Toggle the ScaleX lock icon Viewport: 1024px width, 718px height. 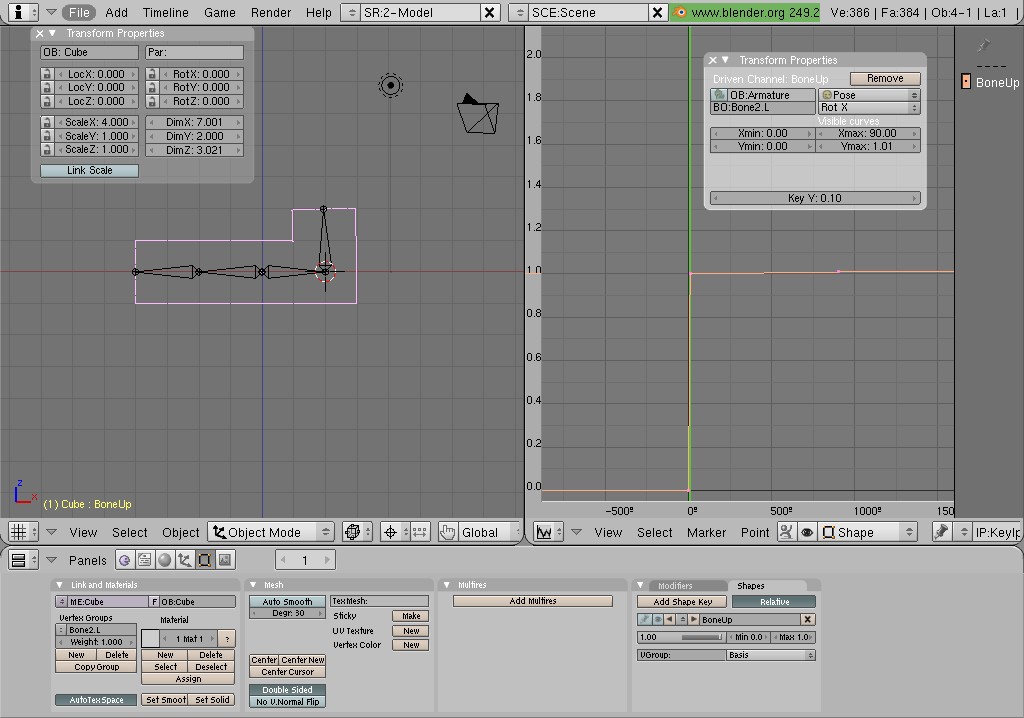[x=46, y=122]
